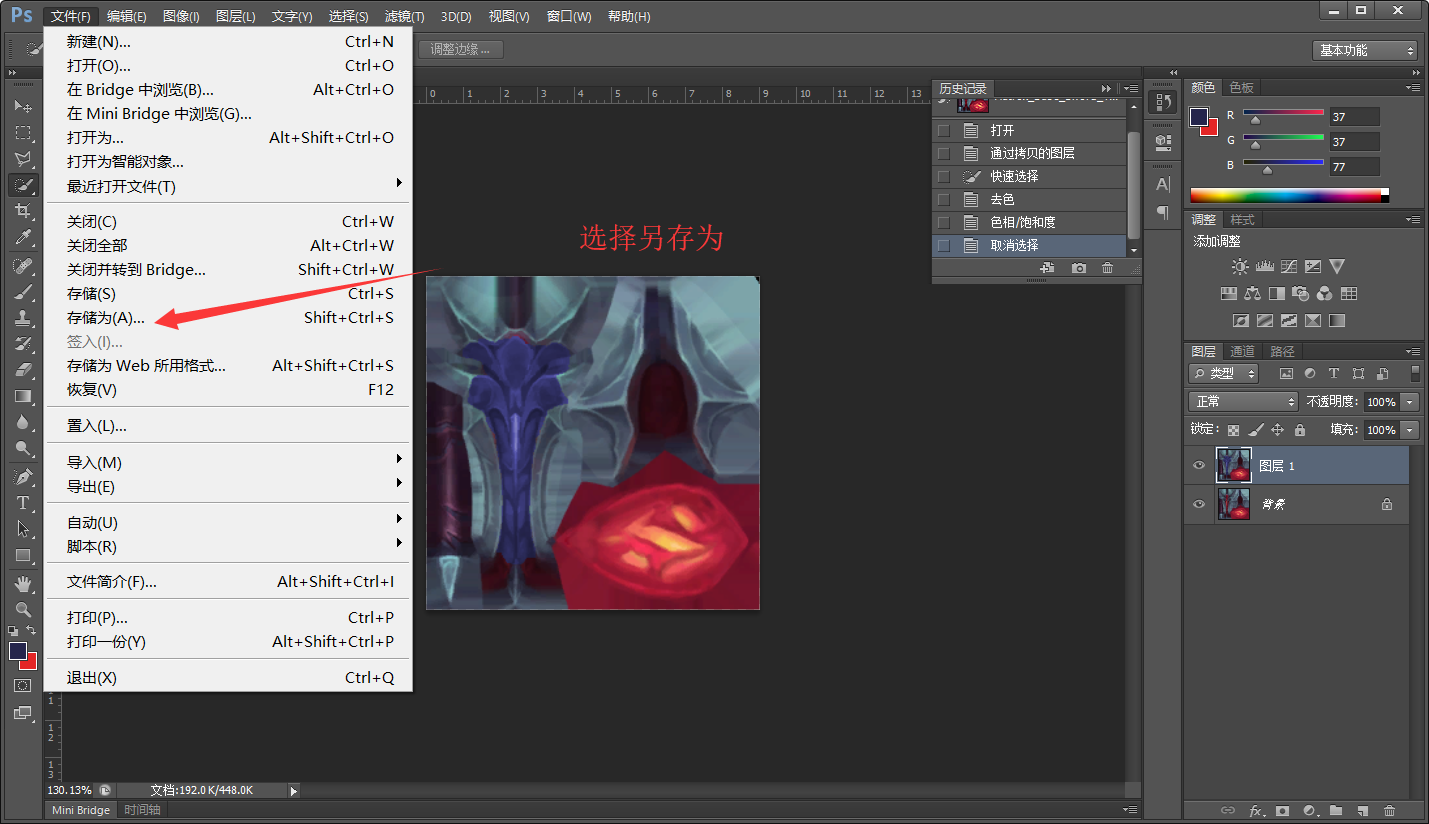Toggle pixel layer filter icon

(1287, 374)
